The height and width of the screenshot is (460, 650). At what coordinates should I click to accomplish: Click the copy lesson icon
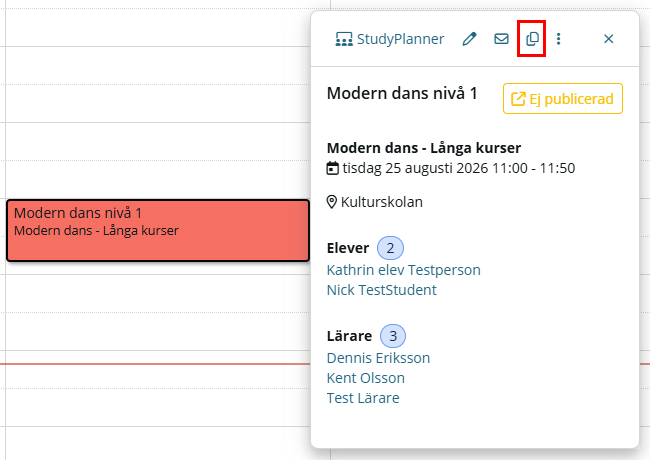coord(532,39)
